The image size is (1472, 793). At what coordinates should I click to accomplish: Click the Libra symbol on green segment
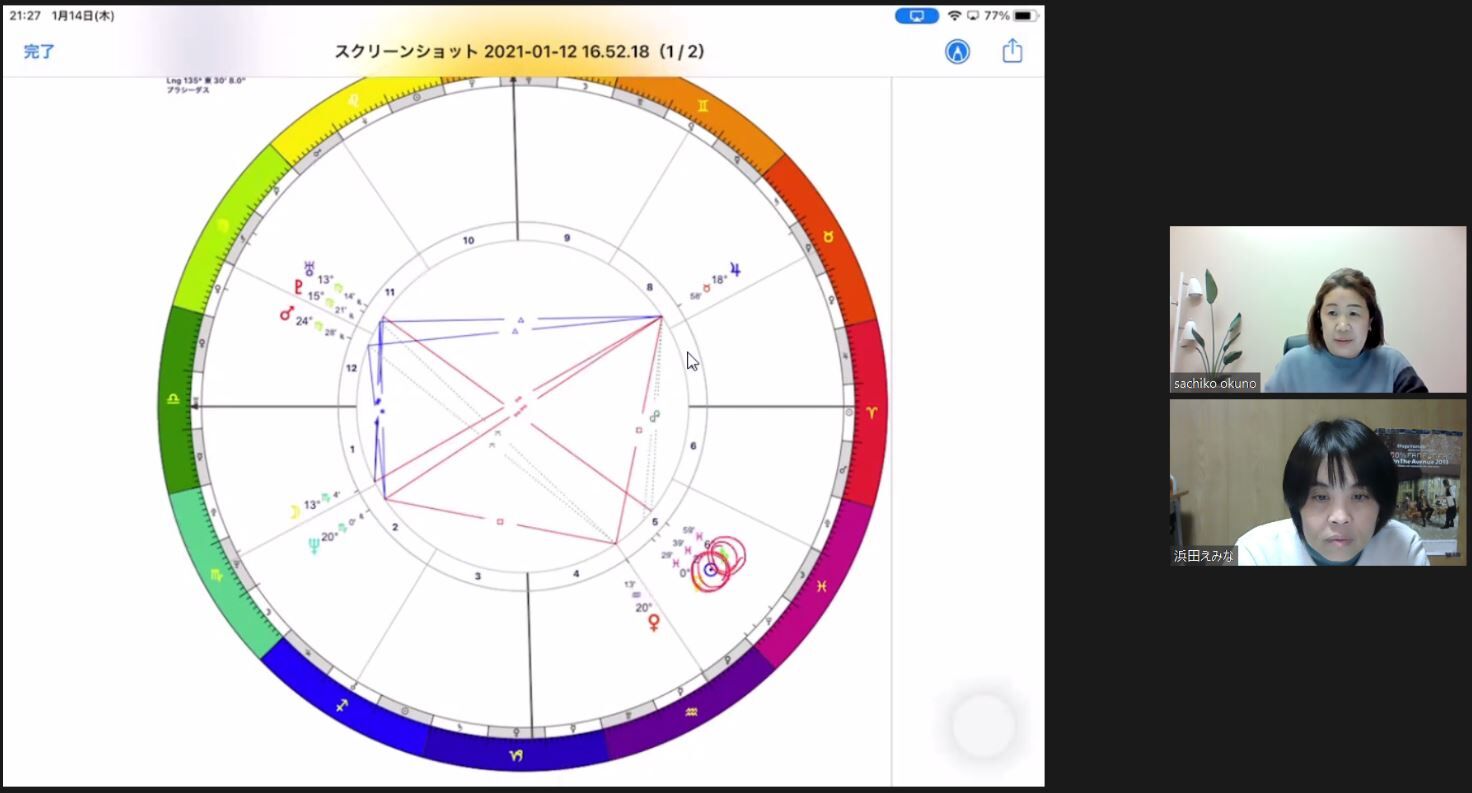tap(173, 399)
